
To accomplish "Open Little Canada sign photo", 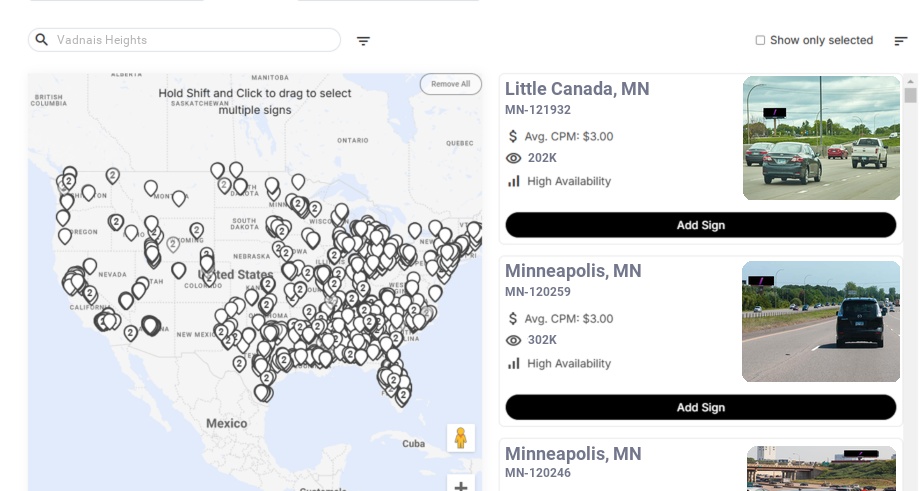I will tap(821, 138).
